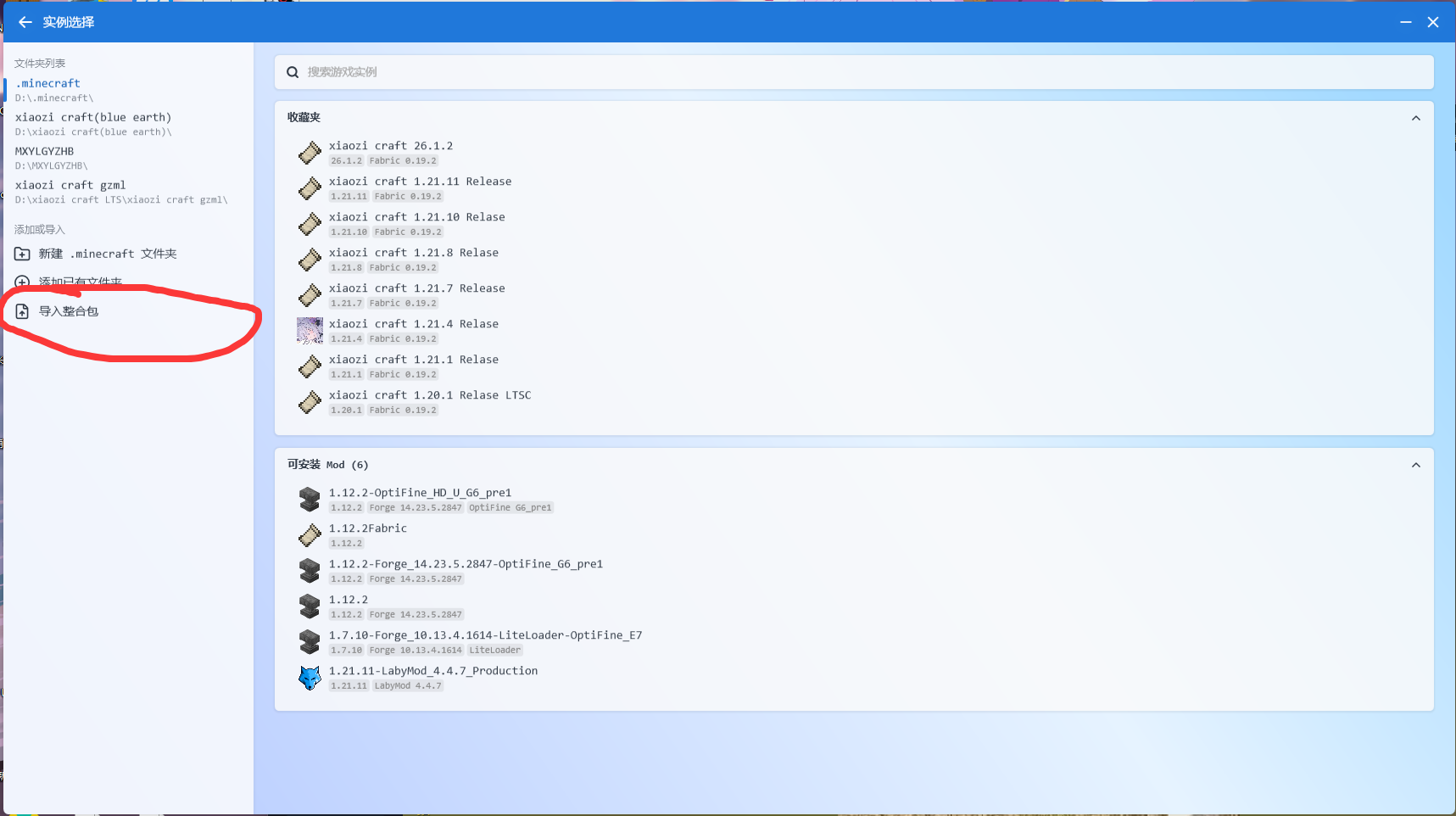
Task: Click the icon of xiaozi craft 1.21.7 Release
Action: [310, 295]
